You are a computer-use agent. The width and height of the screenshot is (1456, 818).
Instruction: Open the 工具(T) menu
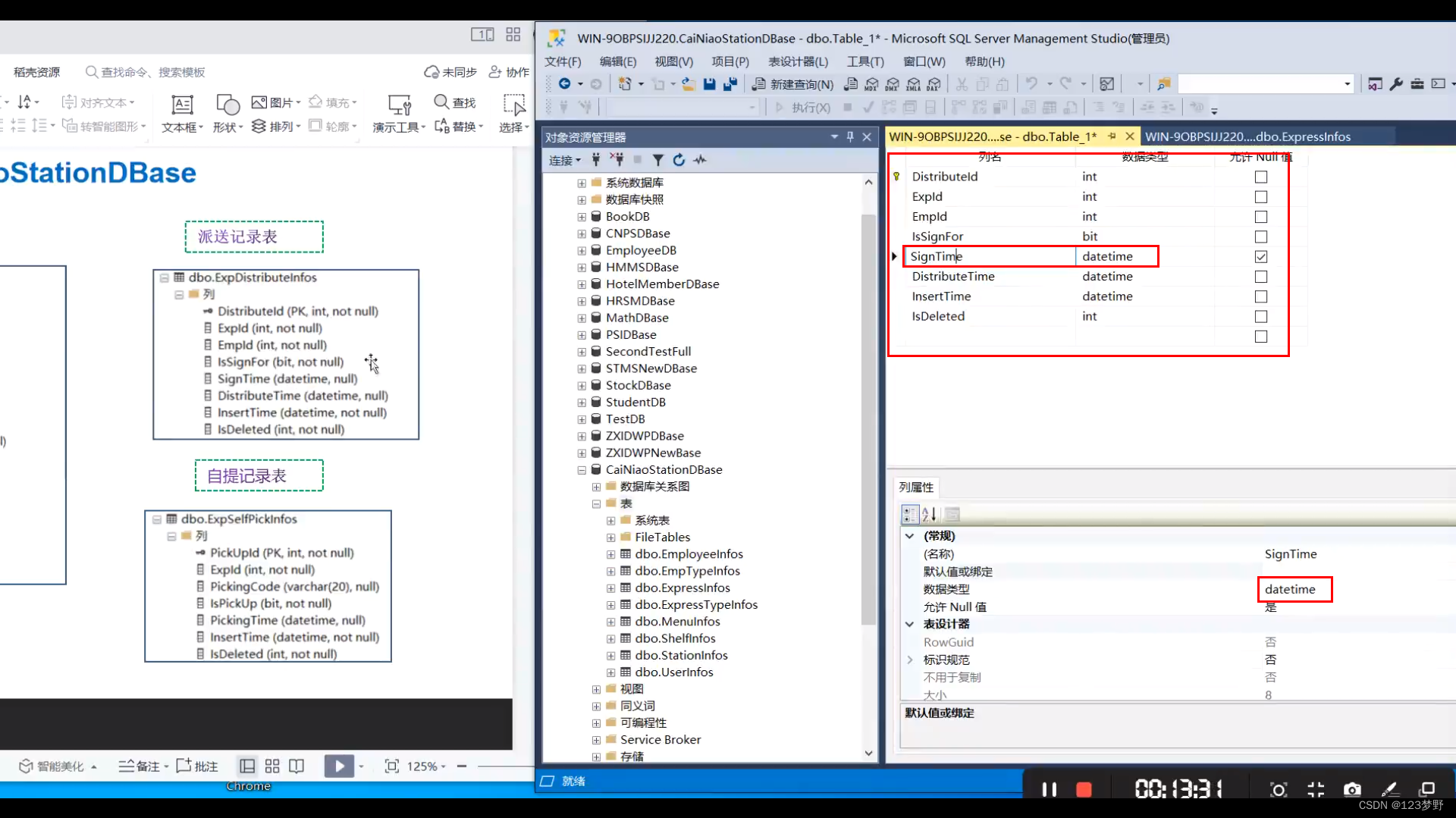tap(865, 61)
